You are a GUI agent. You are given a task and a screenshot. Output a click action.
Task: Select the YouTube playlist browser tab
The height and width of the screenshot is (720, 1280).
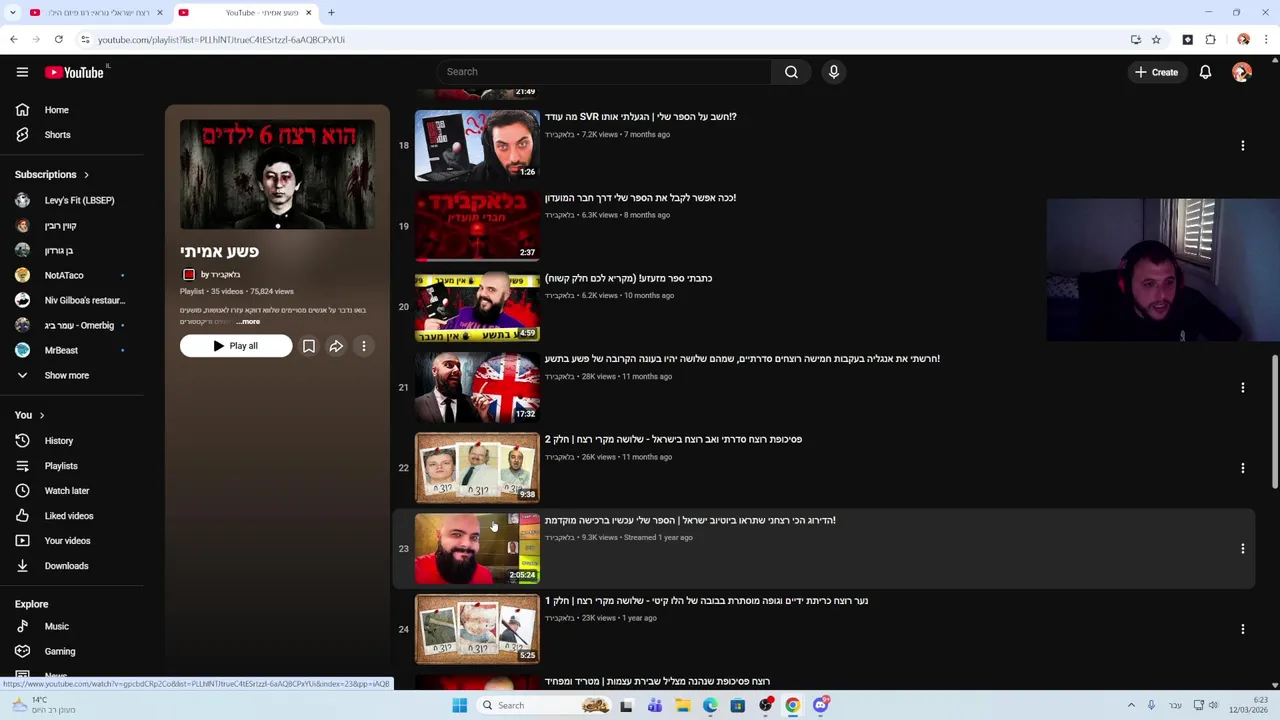tap(245, 13)
